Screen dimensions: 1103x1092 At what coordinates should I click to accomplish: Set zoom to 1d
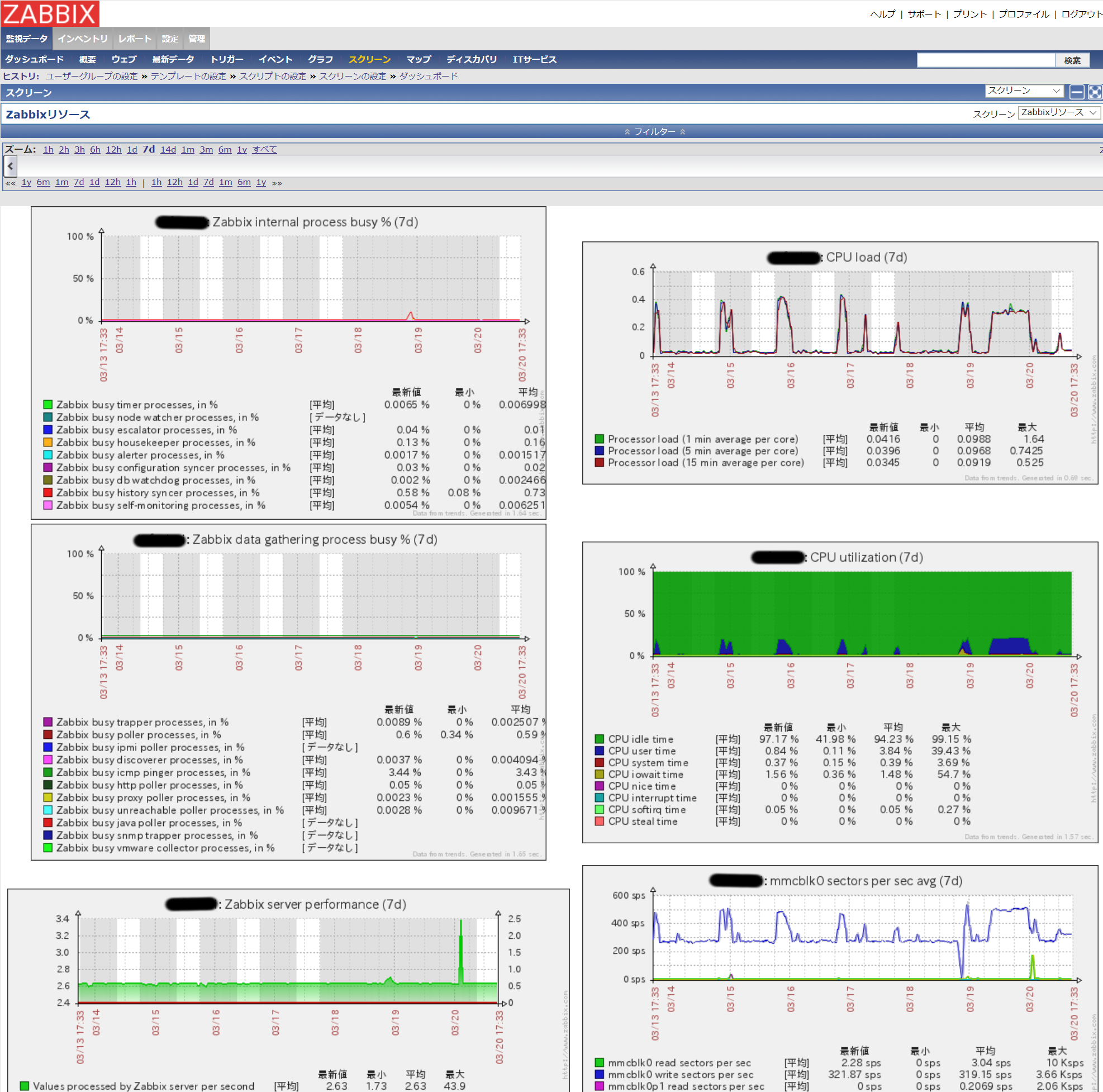pos(132,150)
